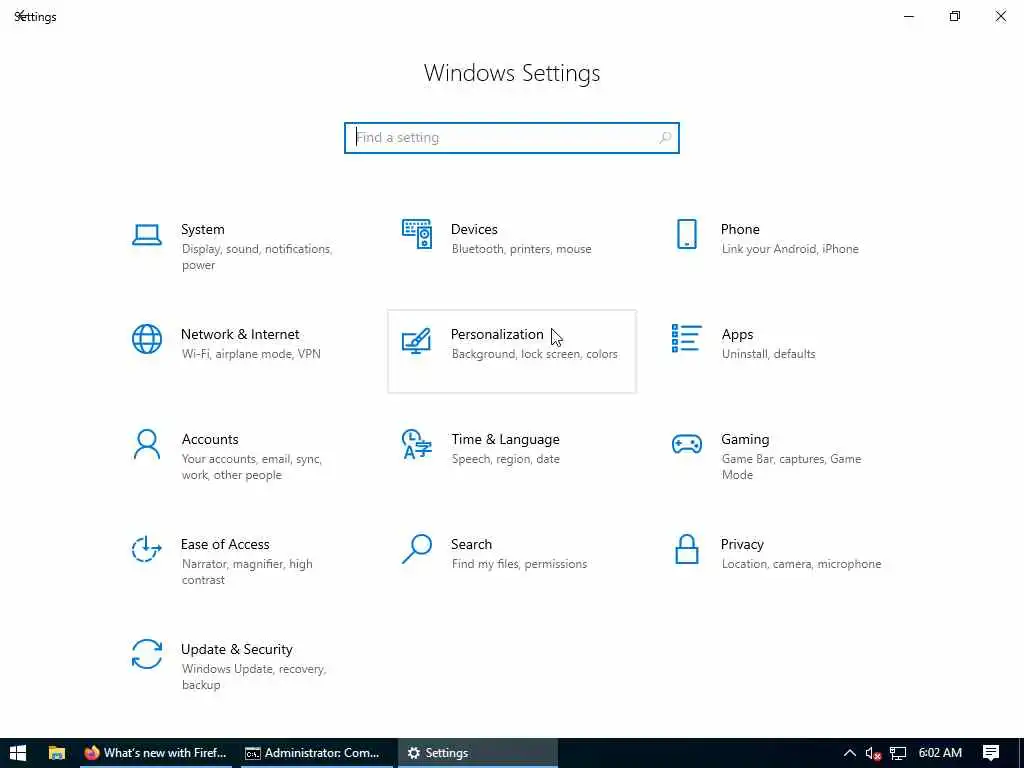Open the Search magnifier category icon
The width and height of the screenshot is (1024, 768).
(x=417, y=549)
